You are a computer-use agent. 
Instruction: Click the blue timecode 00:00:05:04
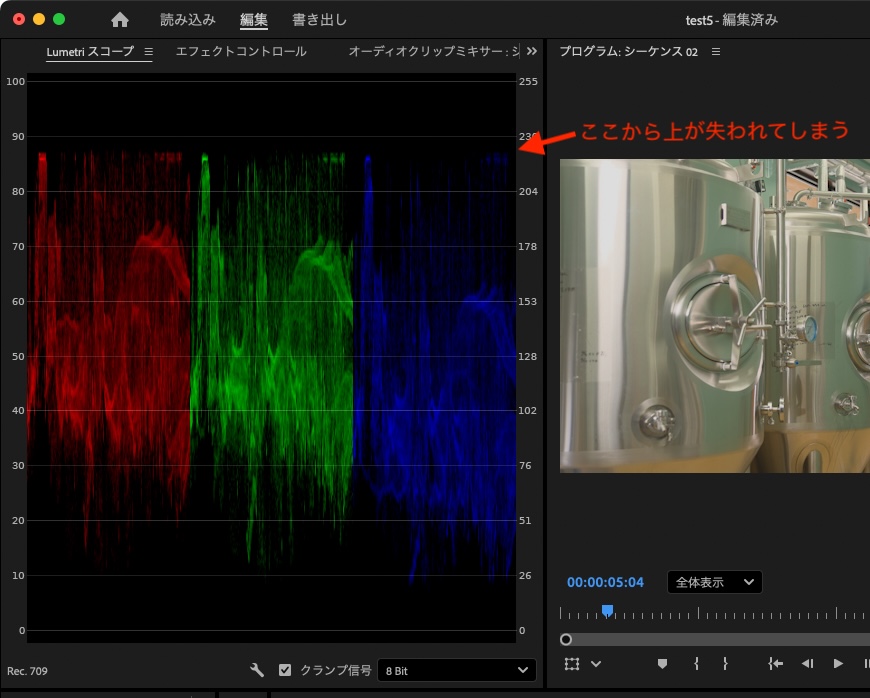tap(605, 581)
